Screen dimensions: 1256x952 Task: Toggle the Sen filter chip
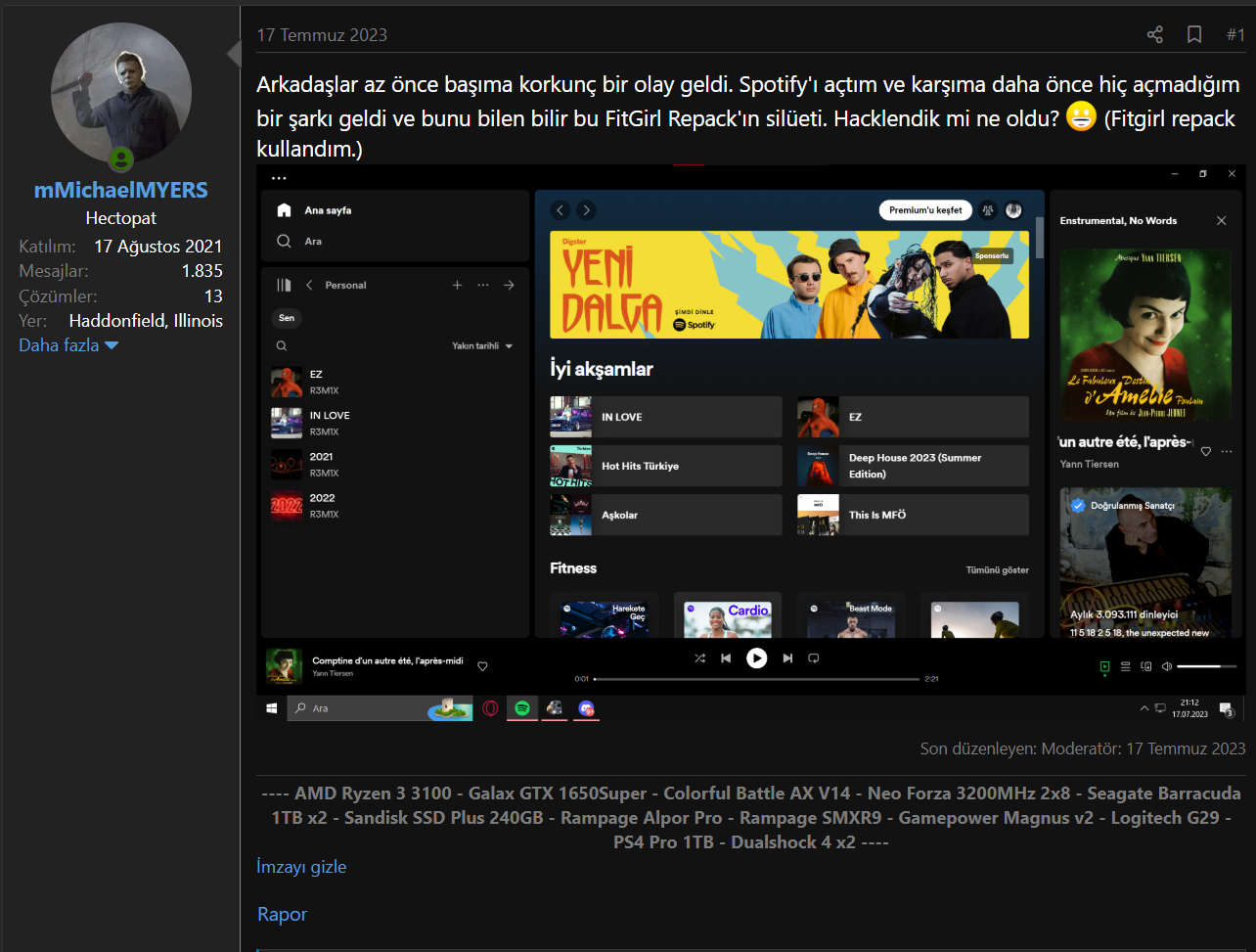pos(287,318)
